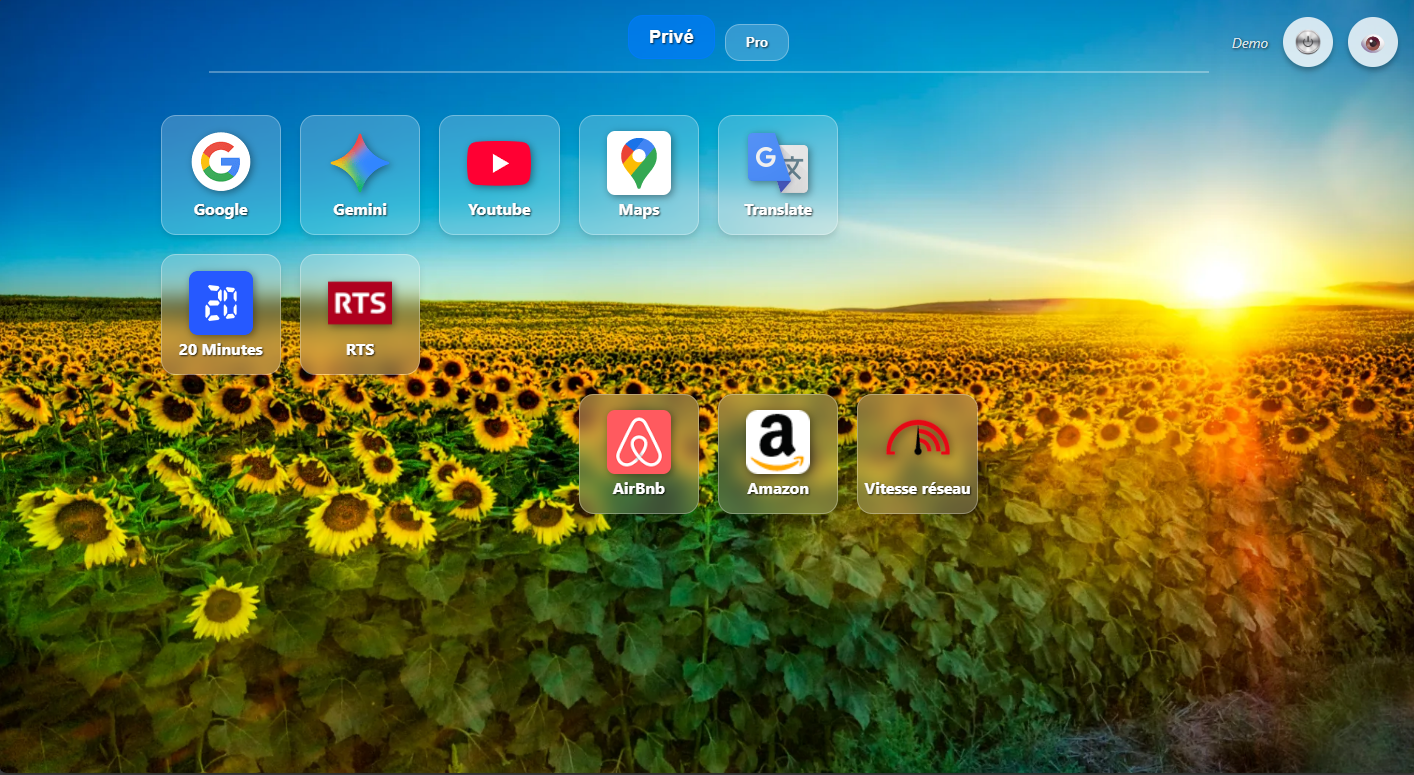Open the Google shortcut tile
Image resolution: width=1414 pixels, height=775 pixels.
pos(221,175)
